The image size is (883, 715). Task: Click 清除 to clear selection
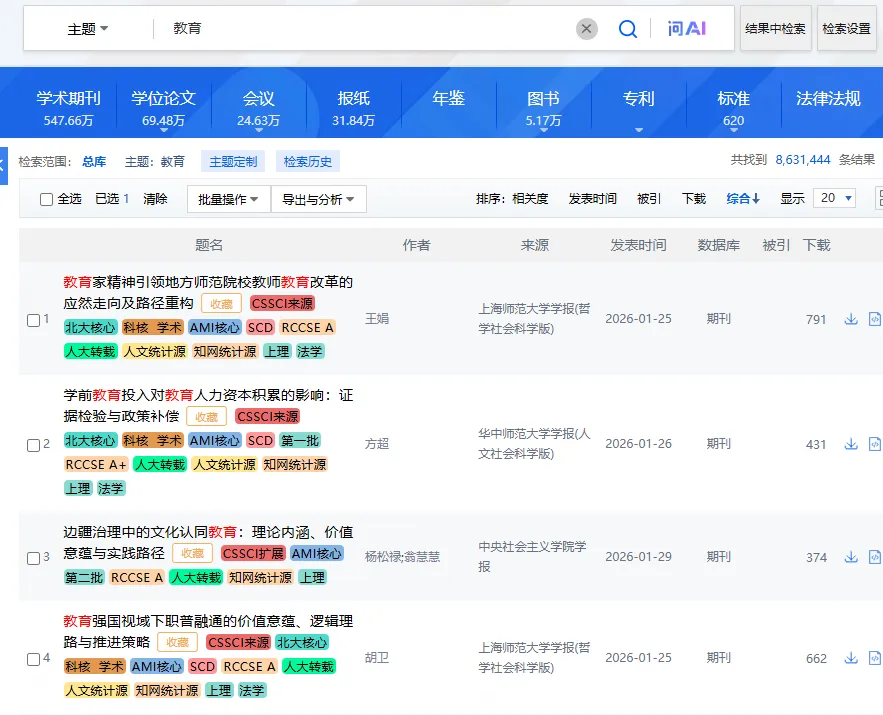(155, 199)
